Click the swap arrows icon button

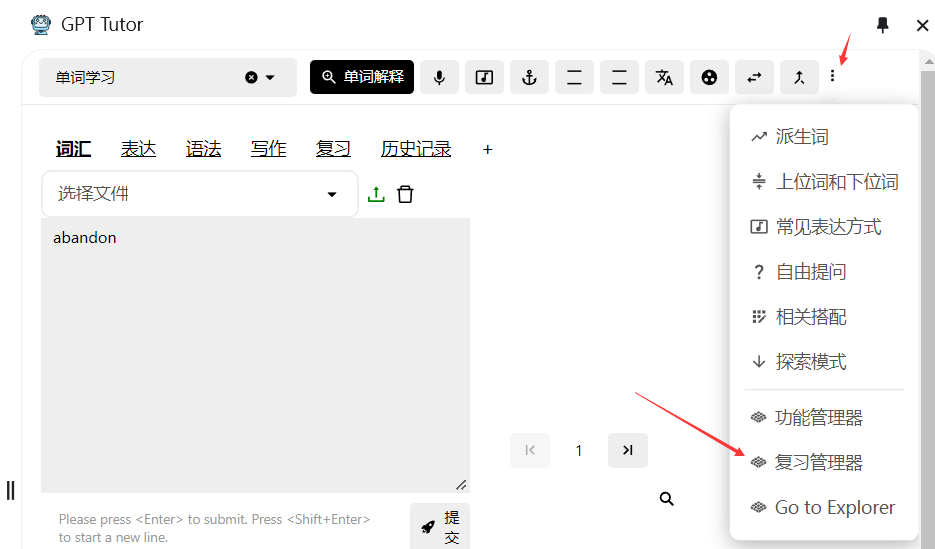click(754, 77)
